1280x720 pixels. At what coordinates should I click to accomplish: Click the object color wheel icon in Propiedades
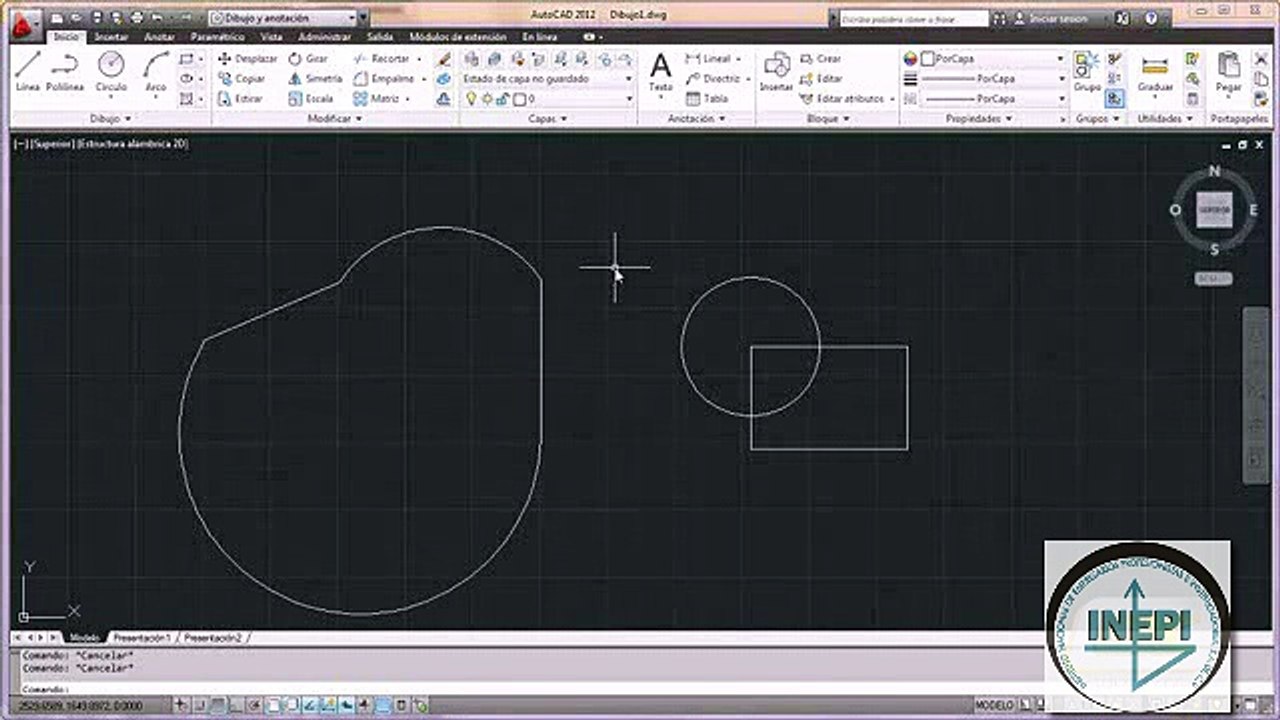(x=910, y=59)
